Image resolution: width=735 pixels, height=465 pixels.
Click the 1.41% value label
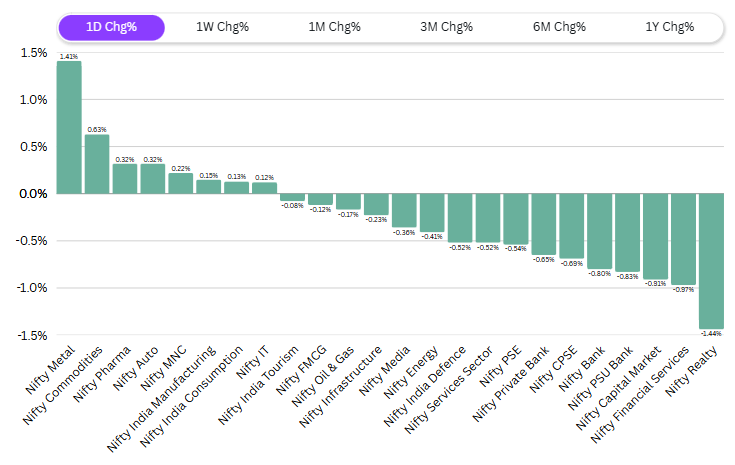(69, 56)
